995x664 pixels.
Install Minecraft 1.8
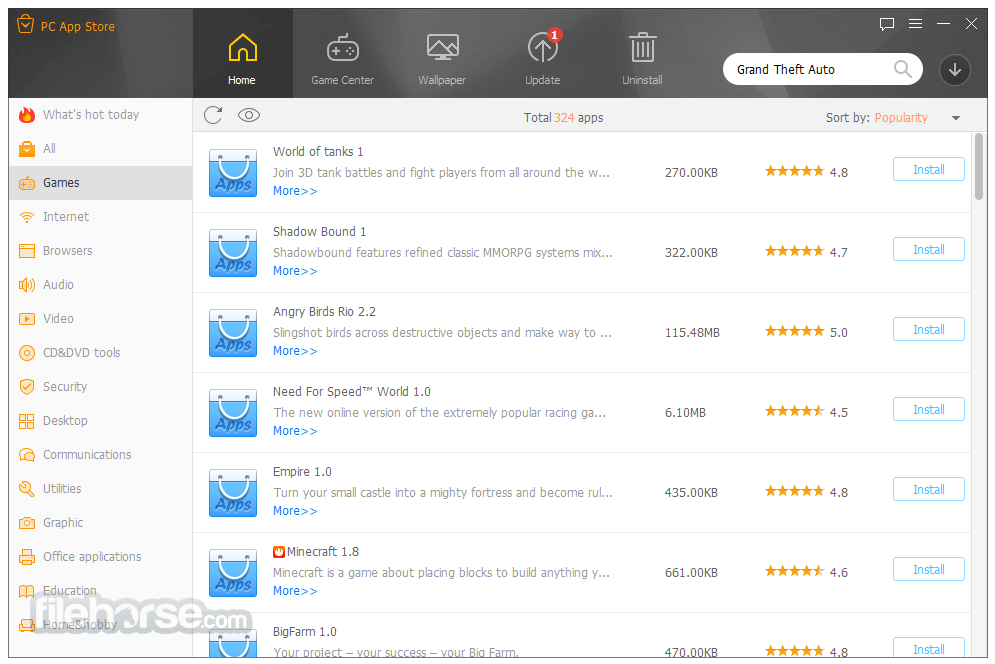[928, 569]
